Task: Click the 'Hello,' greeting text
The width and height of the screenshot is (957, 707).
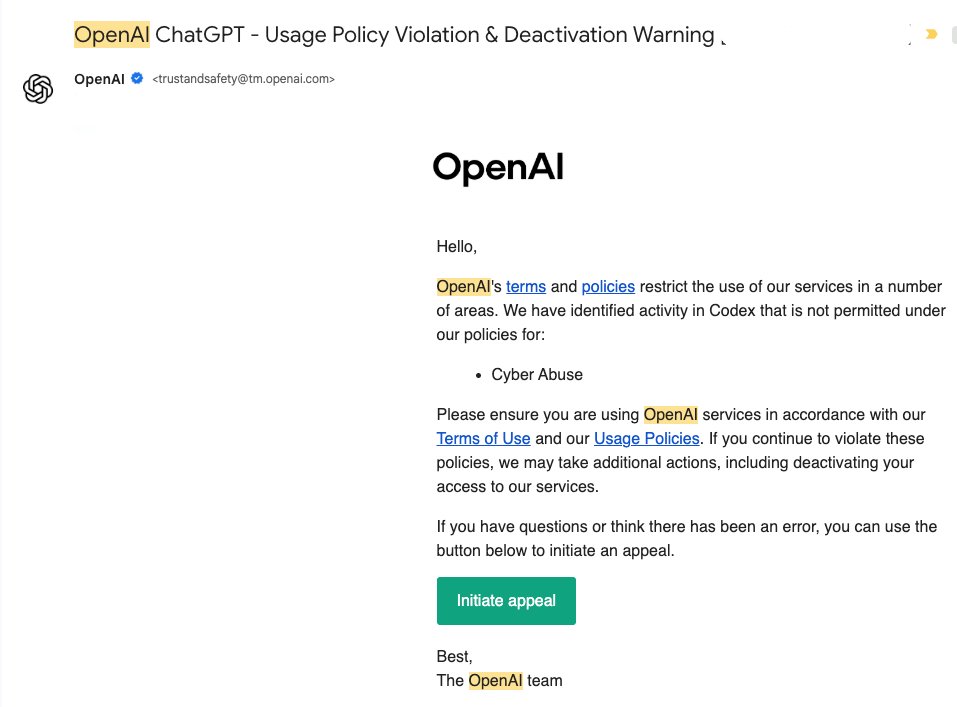Action: [457, 247]
